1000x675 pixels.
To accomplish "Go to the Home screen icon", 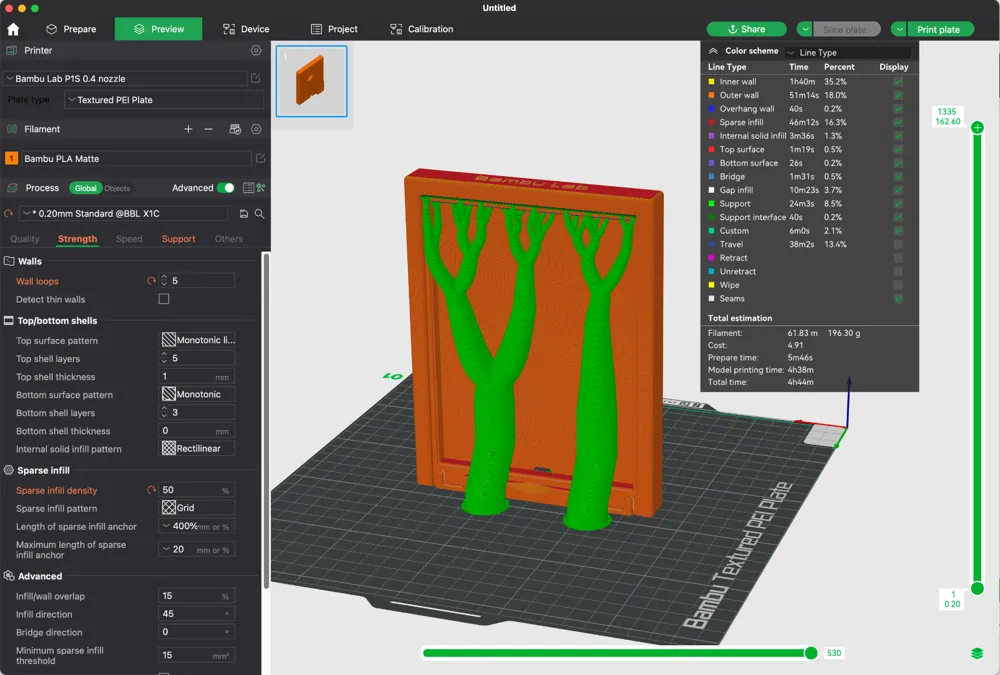I will pos(13,30).
